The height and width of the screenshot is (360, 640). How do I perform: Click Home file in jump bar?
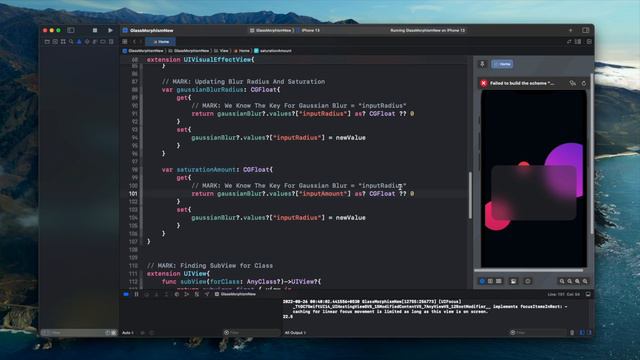[242, 51]
